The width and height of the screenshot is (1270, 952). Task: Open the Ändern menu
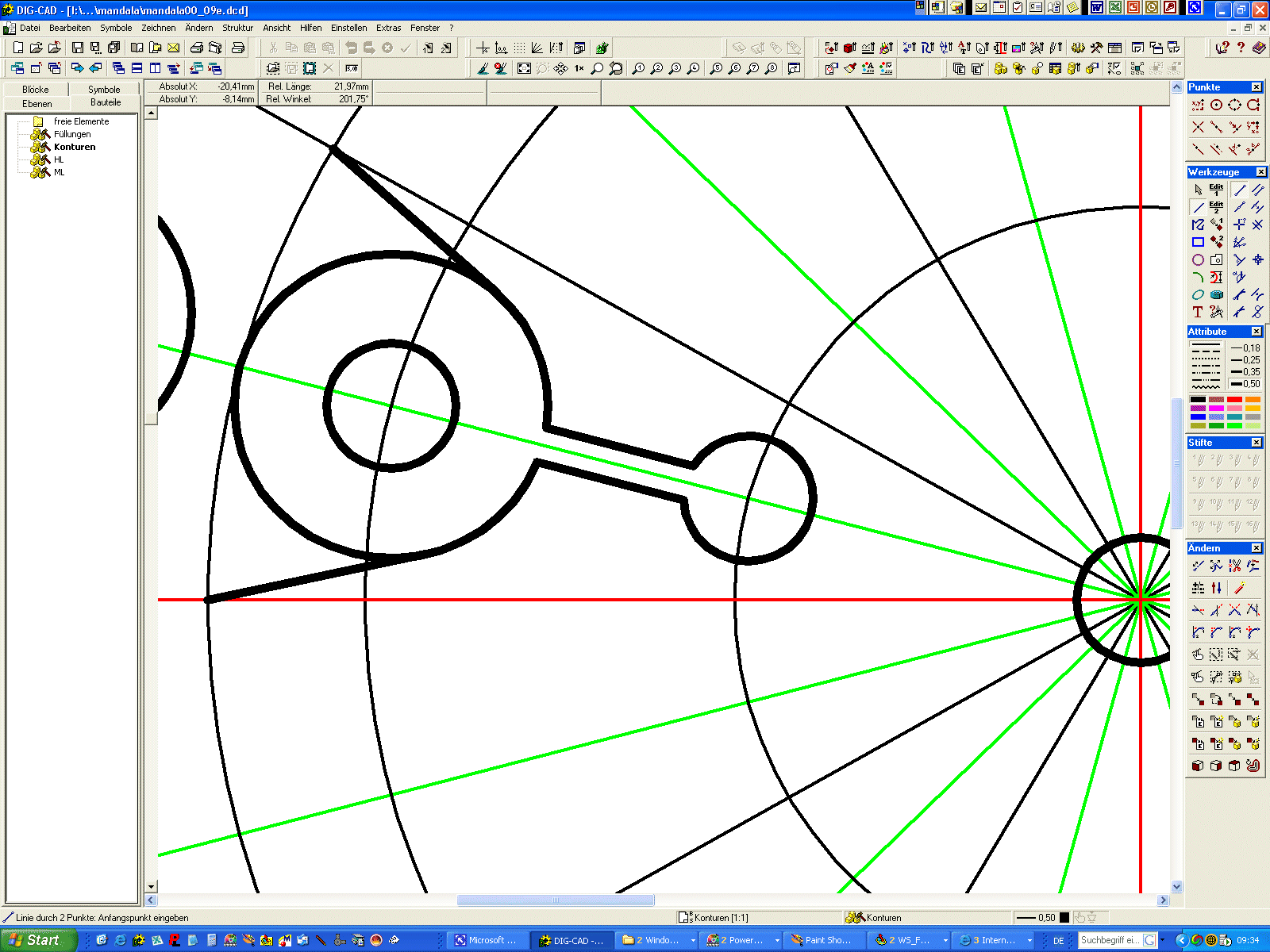(199, 28)
